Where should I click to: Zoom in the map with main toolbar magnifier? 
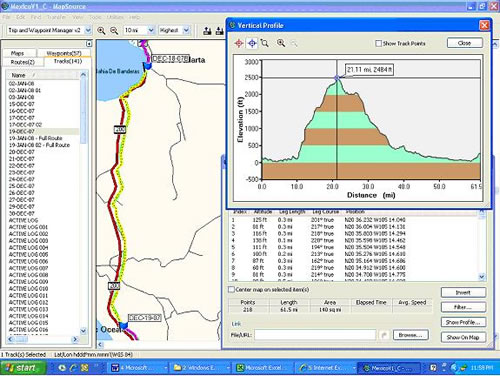[101, 31]
